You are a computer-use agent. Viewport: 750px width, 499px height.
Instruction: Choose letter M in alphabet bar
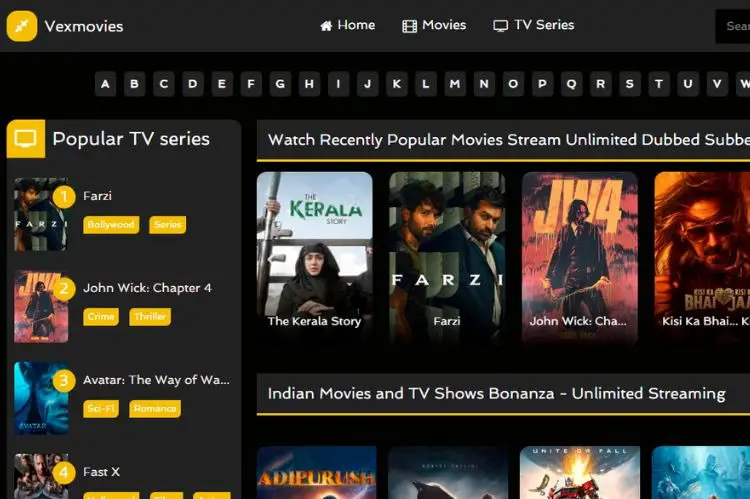[x=455, y=84]
